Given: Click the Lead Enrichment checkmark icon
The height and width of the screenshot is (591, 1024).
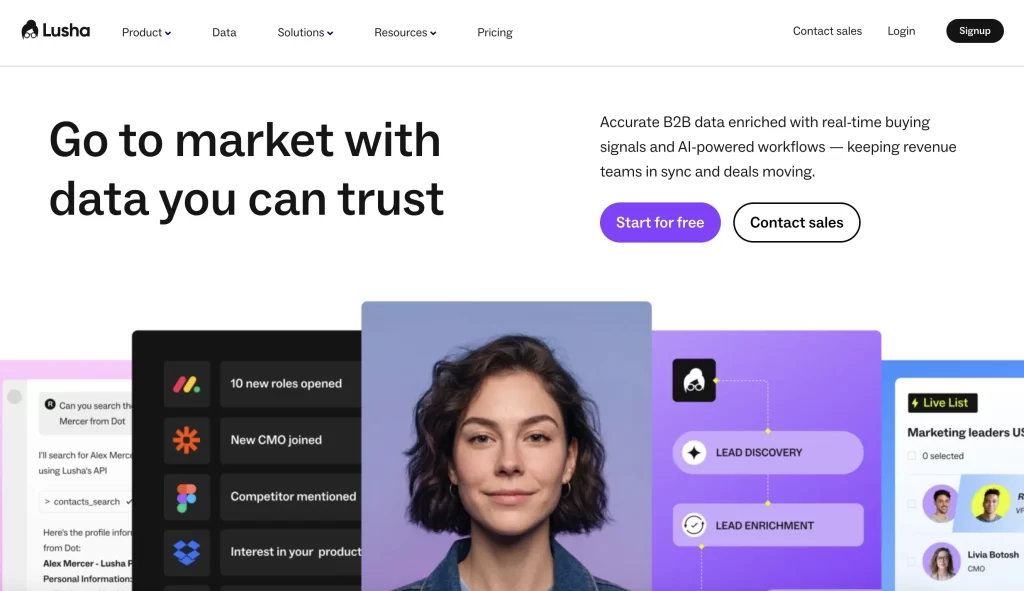Looking at the screenshot, I should (694, 525).
